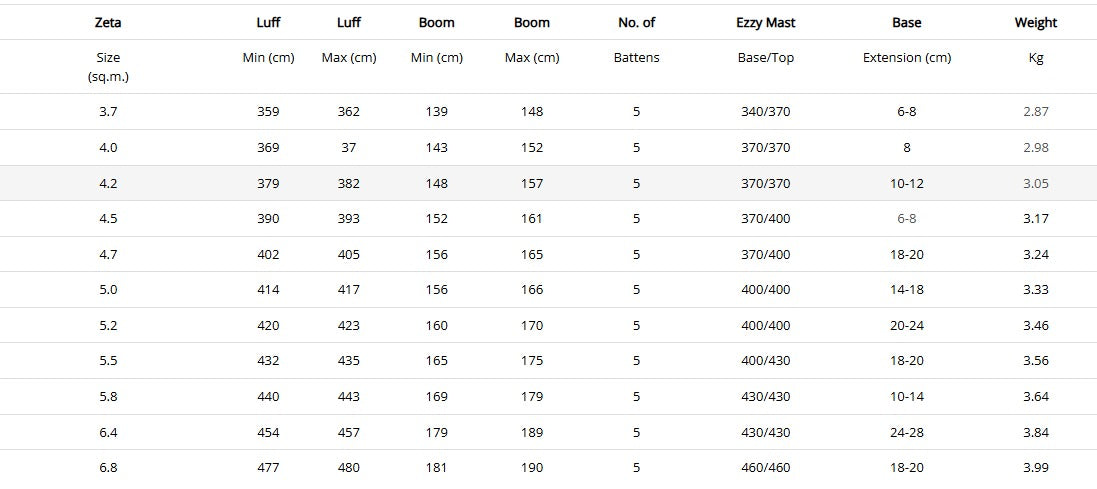The height and width of the screenshot is (489, 1097).
Task: Select the 460/460 mast cell
Action: pos(765,468)
